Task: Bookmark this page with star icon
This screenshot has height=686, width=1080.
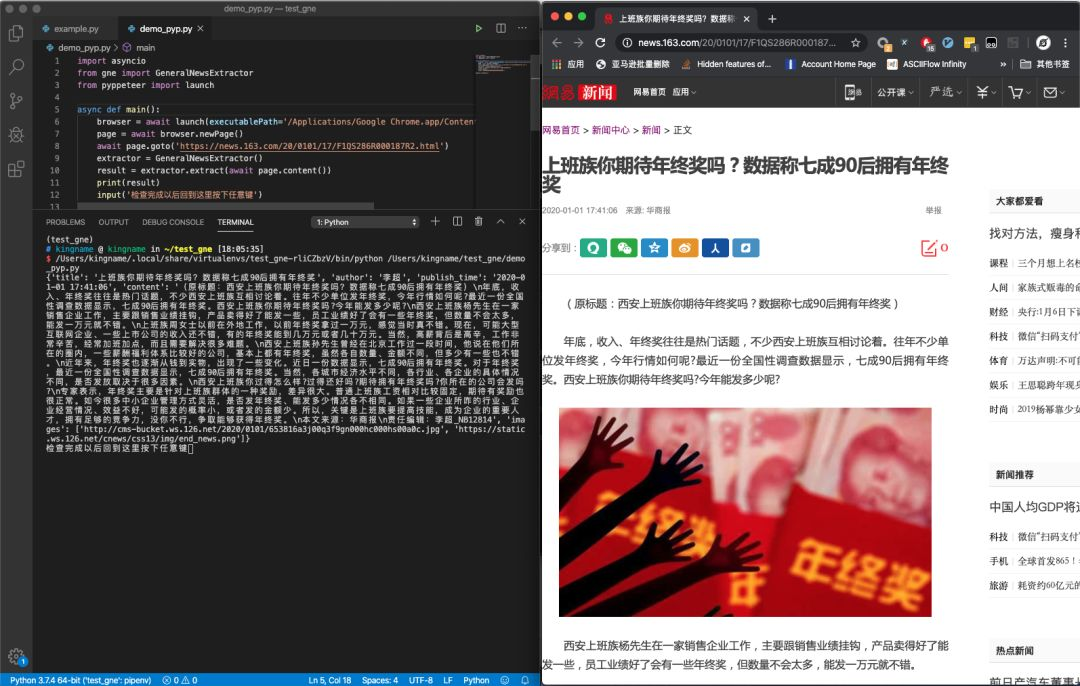Action: (x=855, y=43)
